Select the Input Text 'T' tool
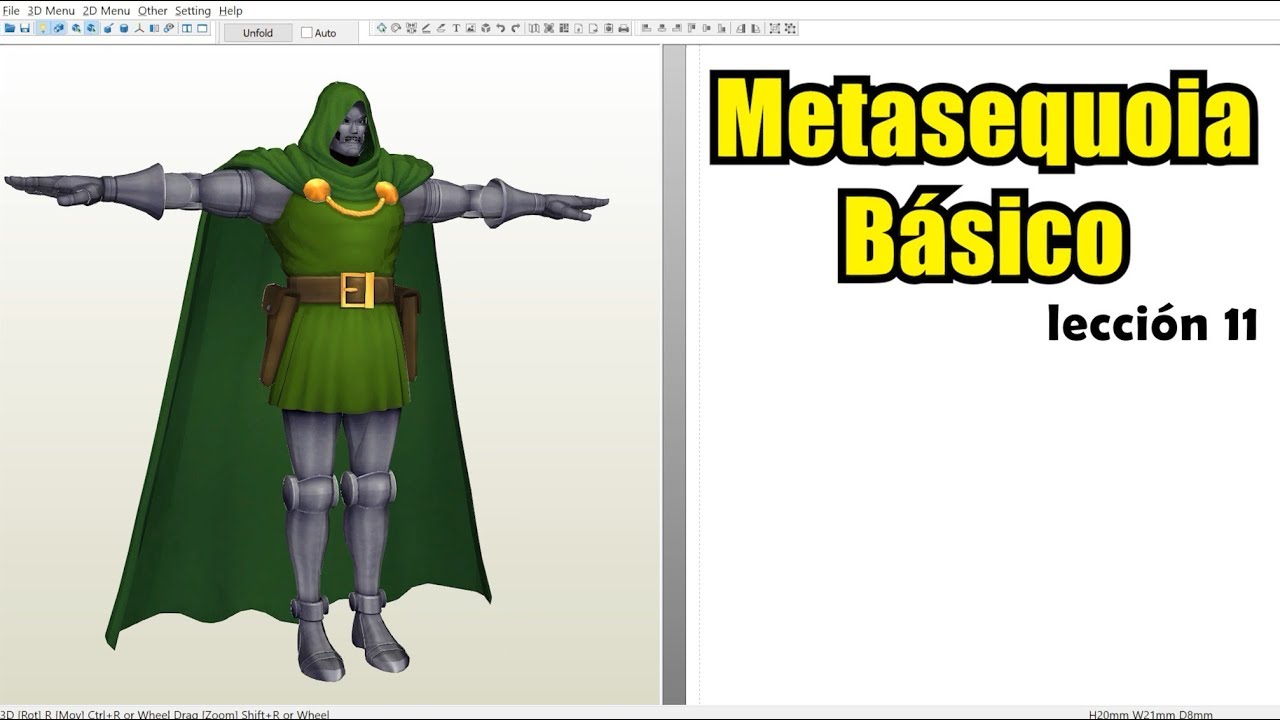The image size is (1280, 720). coord(456,28)
